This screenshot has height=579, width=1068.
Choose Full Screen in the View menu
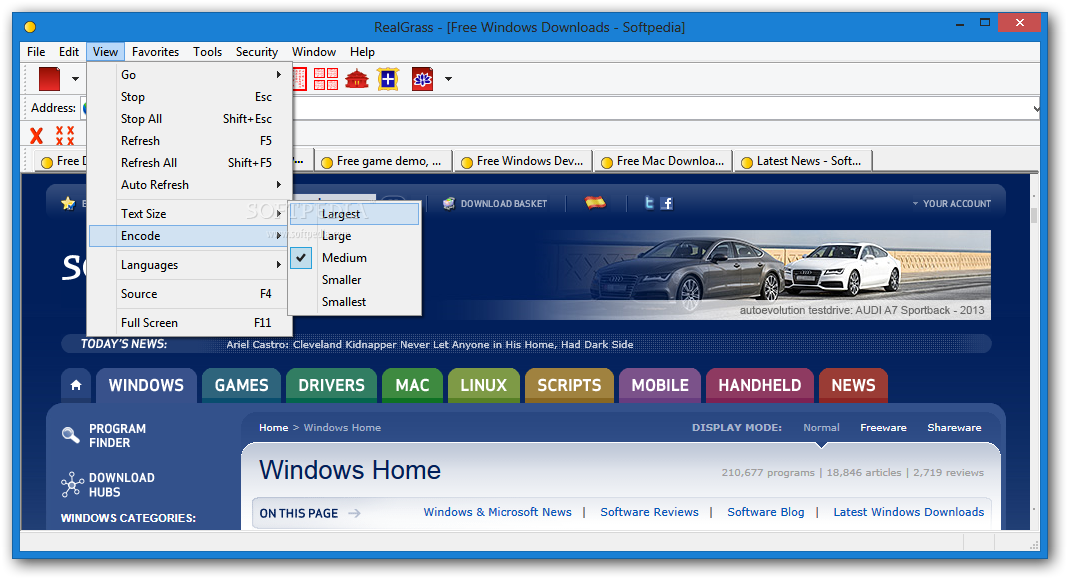click(x=190, y=323)
